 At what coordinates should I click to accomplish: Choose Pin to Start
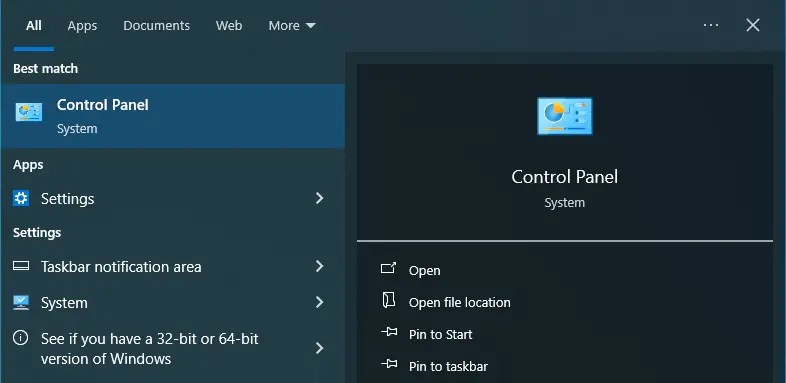pyautogui.click(x=440, y=335)
